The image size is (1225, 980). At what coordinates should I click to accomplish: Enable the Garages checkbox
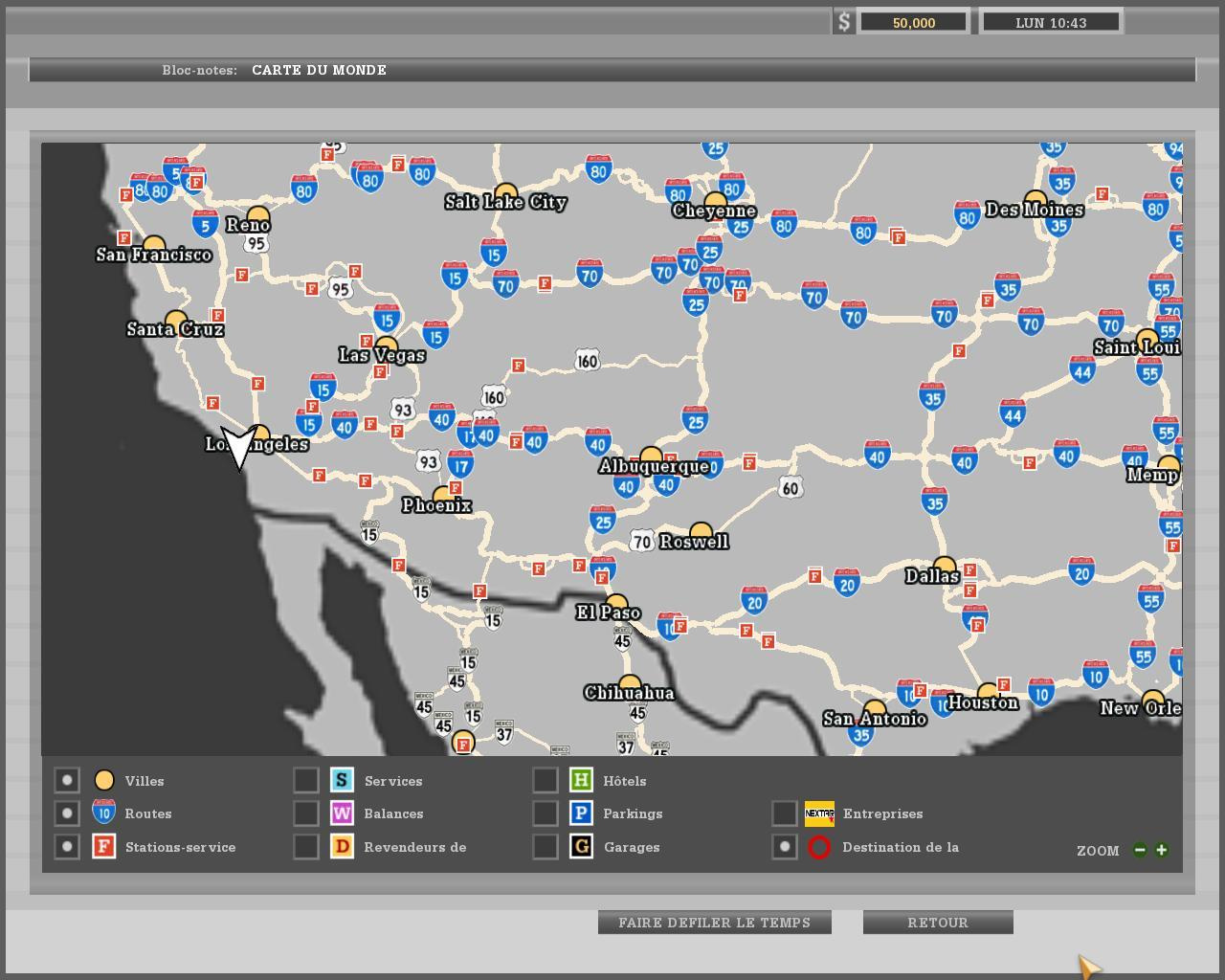click(546, 847)
